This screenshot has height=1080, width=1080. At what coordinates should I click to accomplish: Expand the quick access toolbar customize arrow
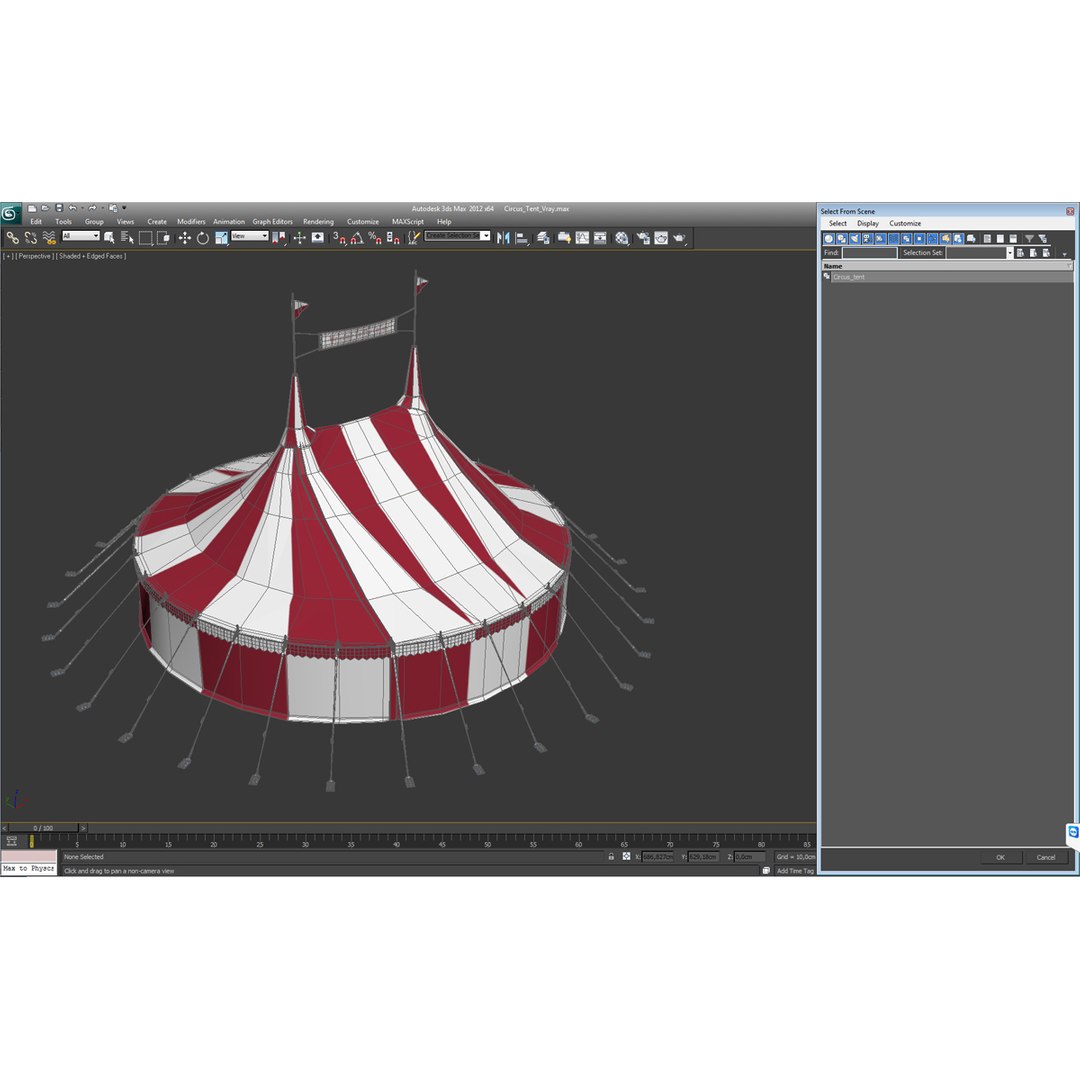(125, 208)
